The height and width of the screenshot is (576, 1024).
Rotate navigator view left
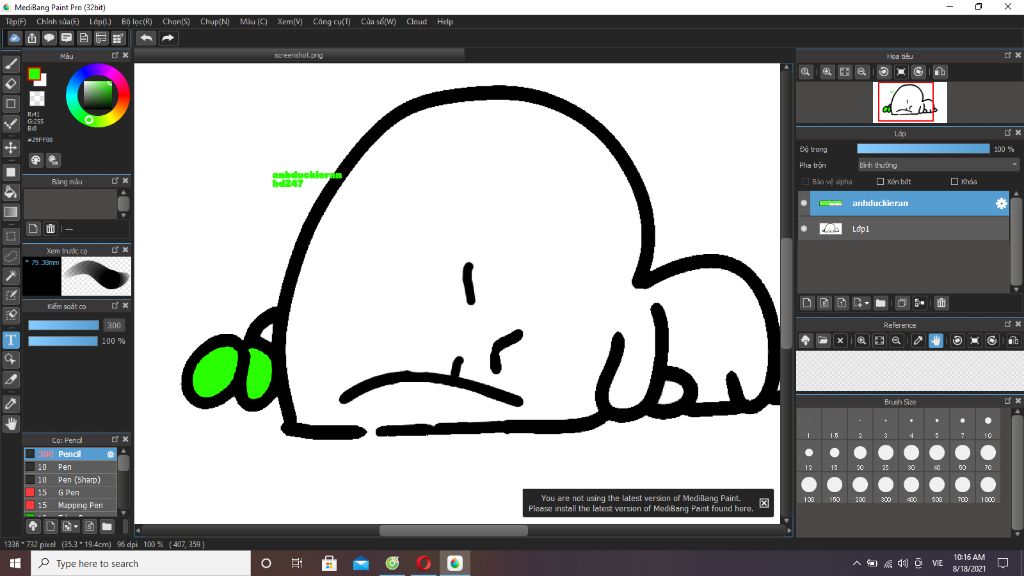pos(884,72)
